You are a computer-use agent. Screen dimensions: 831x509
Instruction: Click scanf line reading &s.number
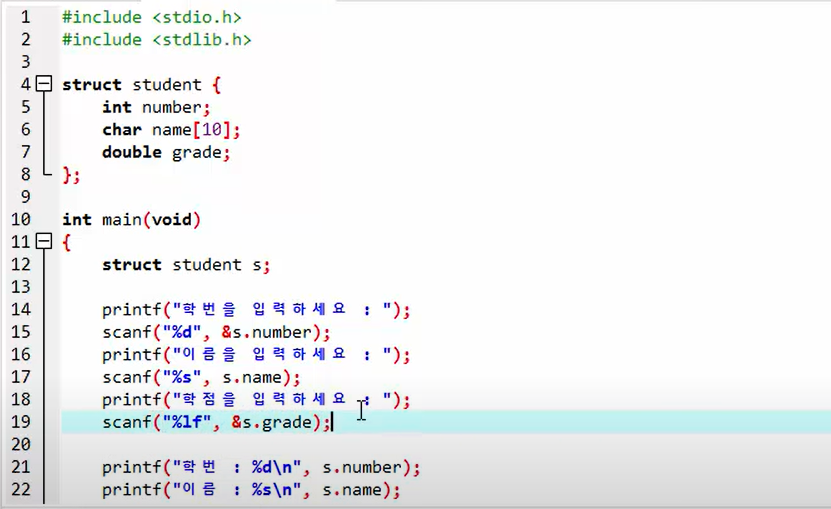tap(216, 332)
